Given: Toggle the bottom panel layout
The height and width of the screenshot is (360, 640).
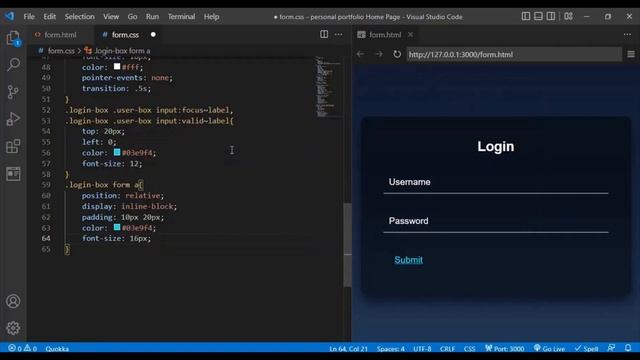Looking at the screenshot, I should (x=538, y=16).
